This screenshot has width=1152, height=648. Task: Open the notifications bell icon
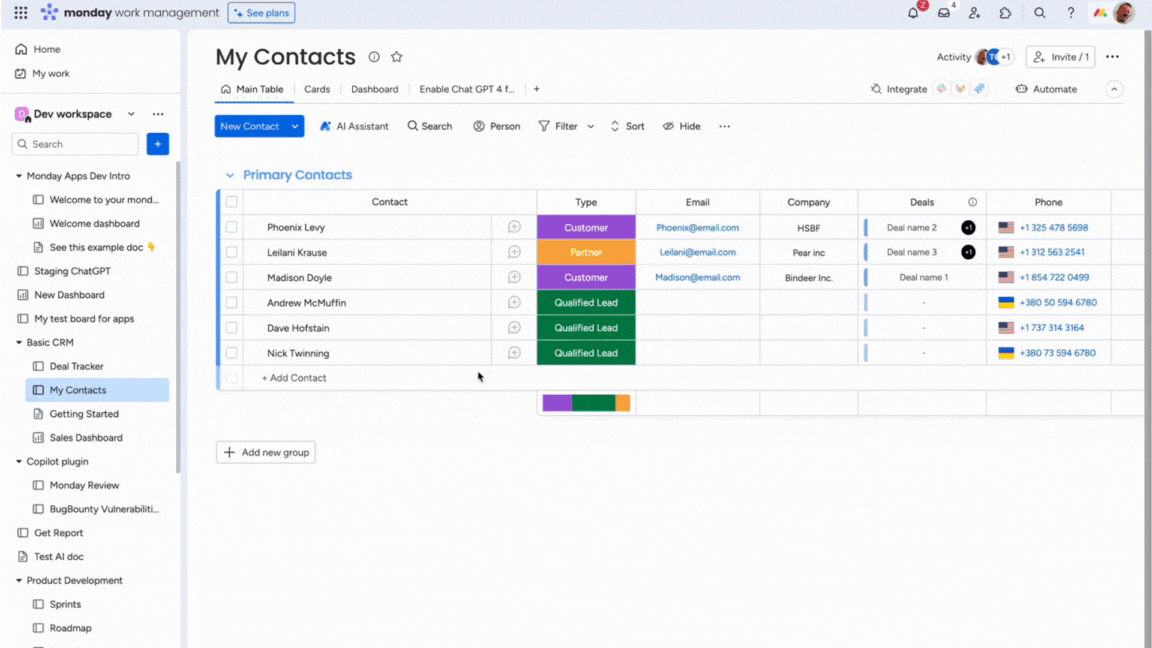[913, 12]
